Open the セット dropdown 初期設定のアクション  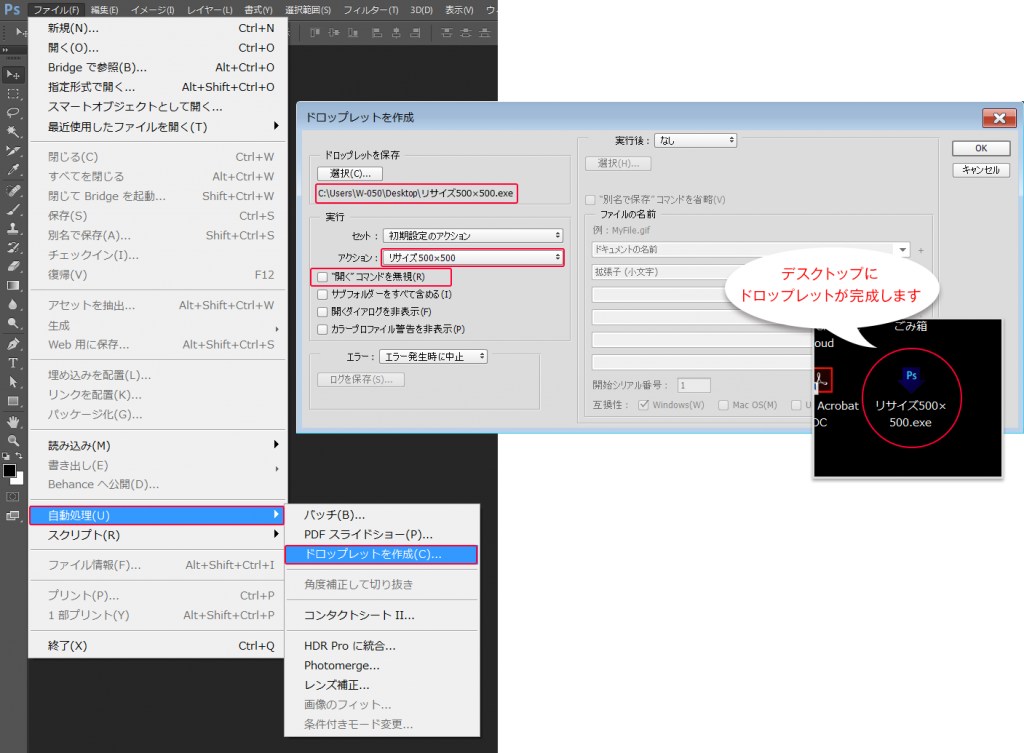point(473,236)
